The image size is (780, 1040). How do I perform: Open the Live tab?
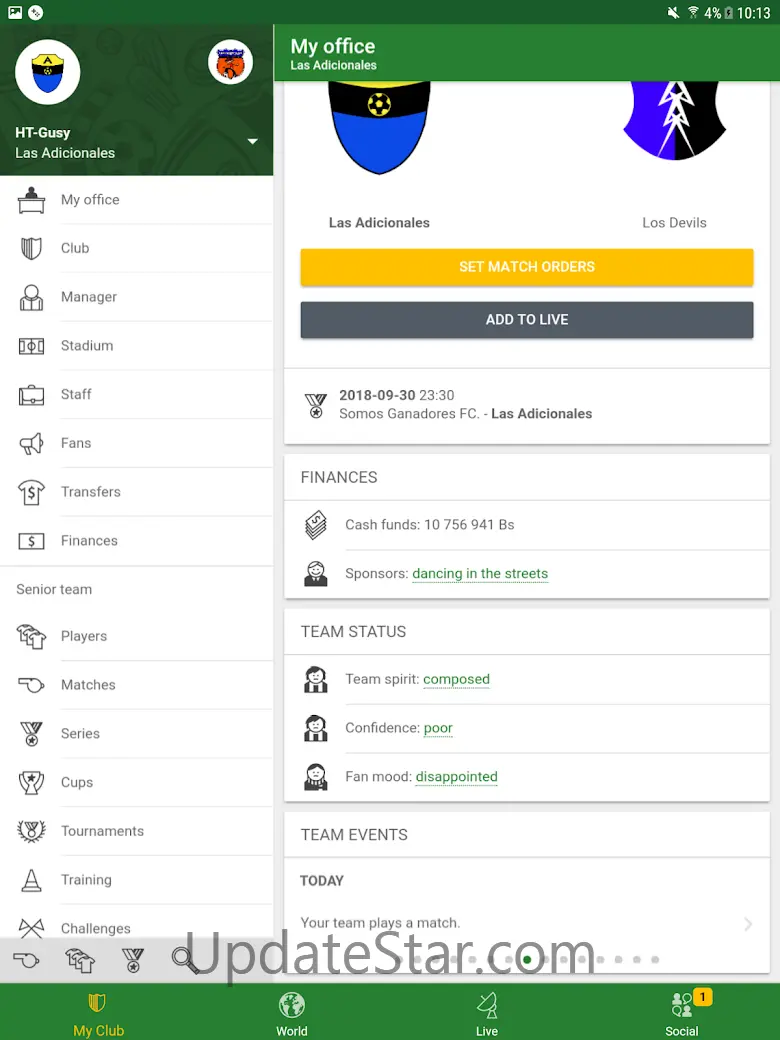click(x=487, y=1013)
